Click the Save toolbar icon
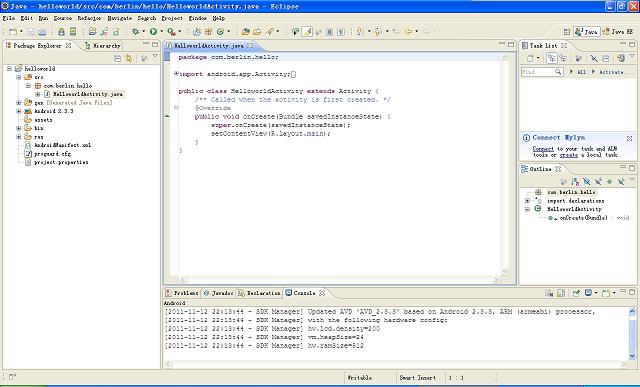This screenshot has width=640, height=387. (31, 31)
